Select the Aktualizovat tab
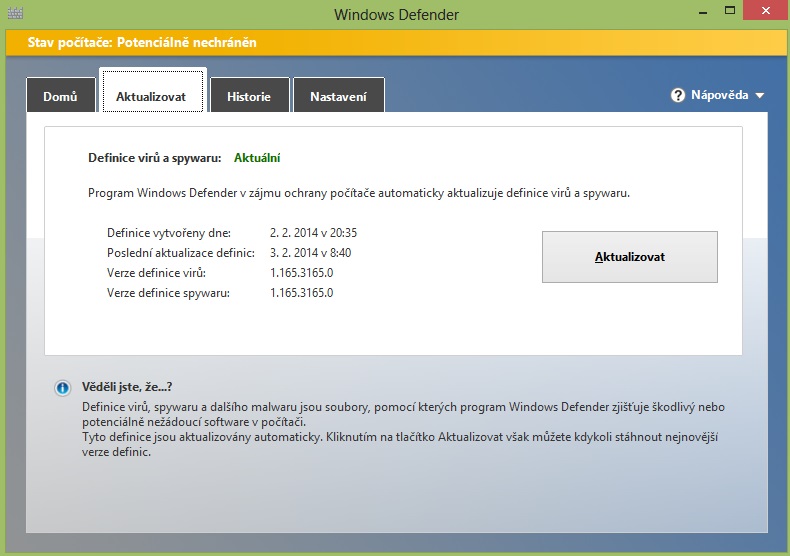Image resolution: width=790 pixels, height=556 pixels. [152, 91]
